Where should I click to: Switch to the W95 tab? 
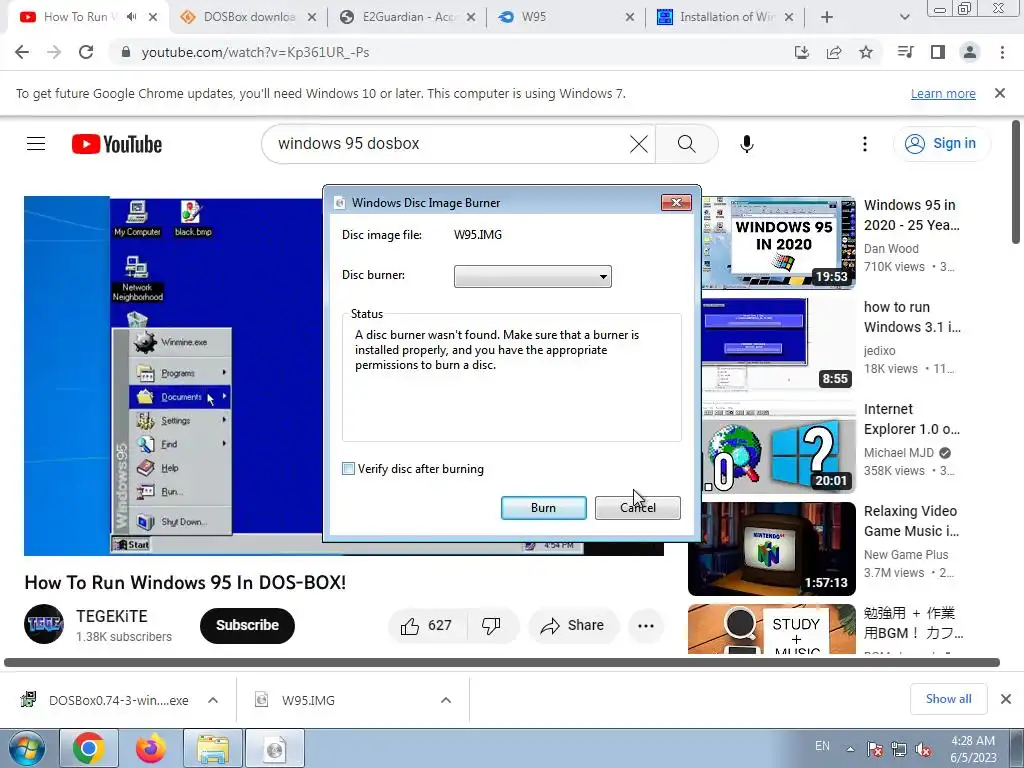(x=567, y=17)
